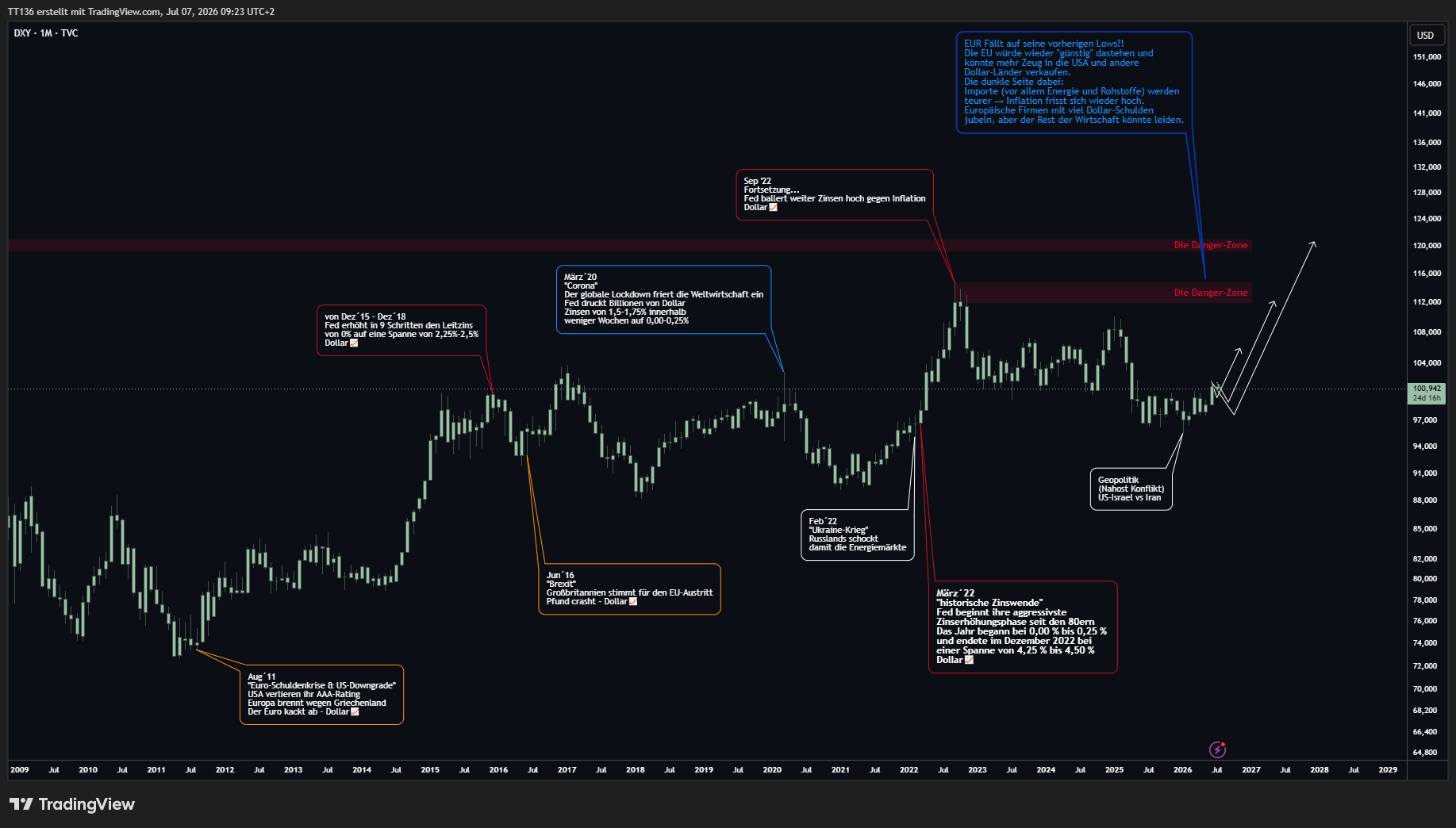This screenshot has width=1456, height=828.
Task: Click the 2029 label on time axis
Action: [x=1388, y=770]
